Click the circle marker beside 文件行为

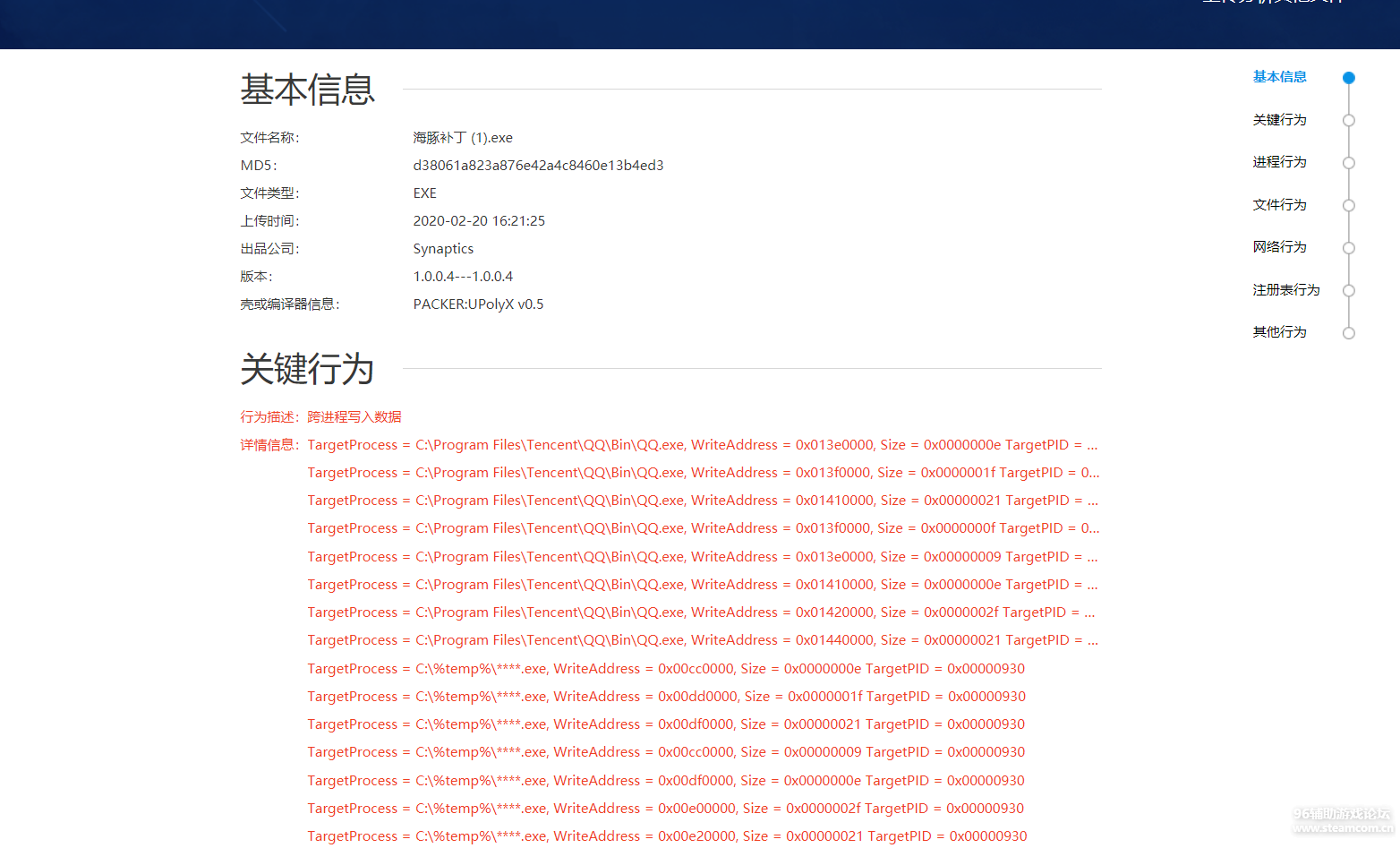pyautogui.click(x=1348, y=206)
